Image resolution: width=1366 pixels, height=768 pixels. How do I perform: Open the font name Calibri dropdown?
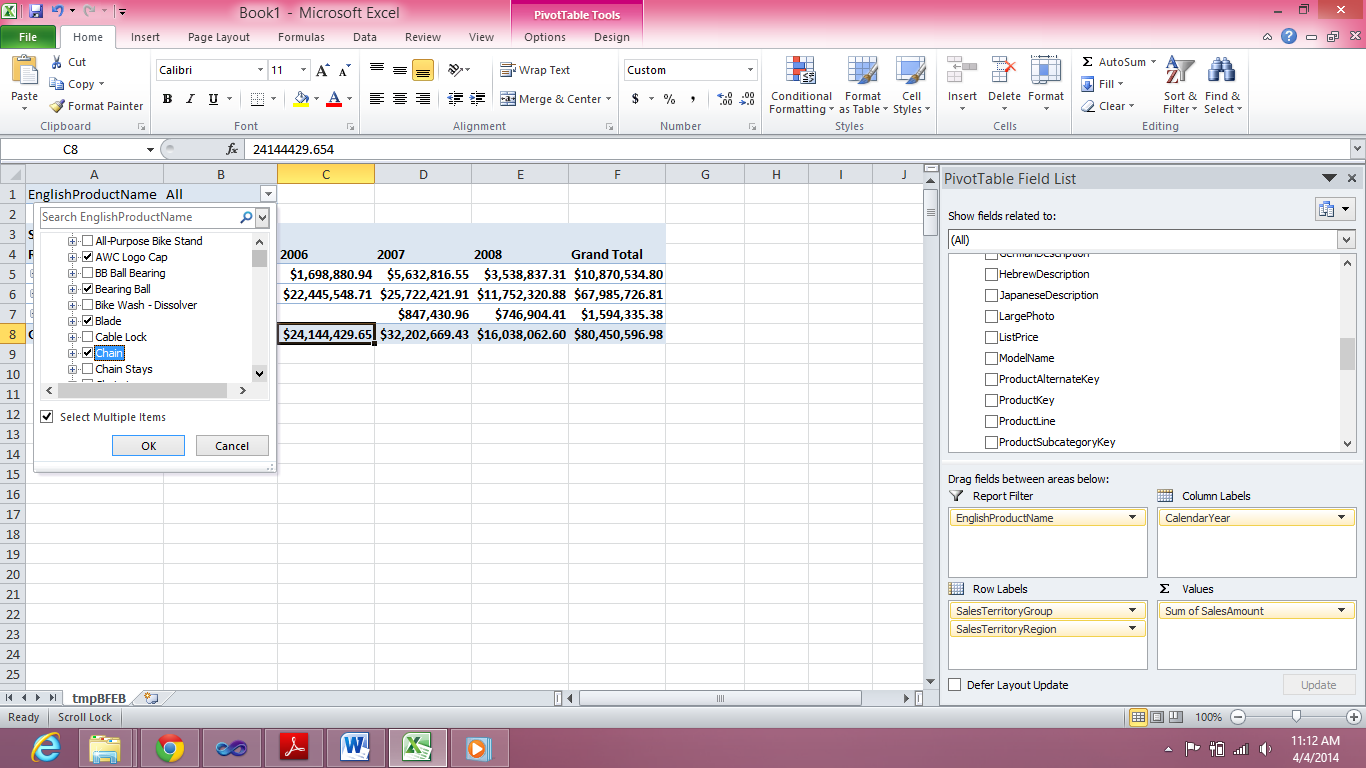pyautogui.click(x=260, y=70)
